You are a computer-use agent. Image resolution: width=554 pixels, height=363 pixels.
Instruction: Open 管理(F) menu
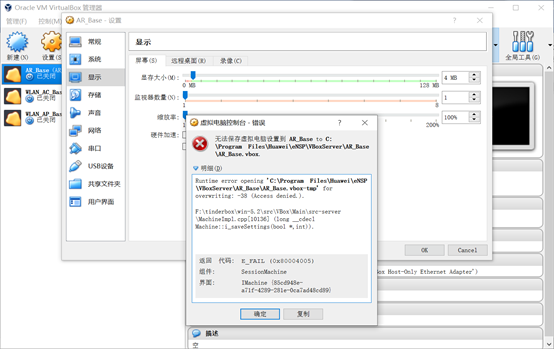click(x=17, y=21)
